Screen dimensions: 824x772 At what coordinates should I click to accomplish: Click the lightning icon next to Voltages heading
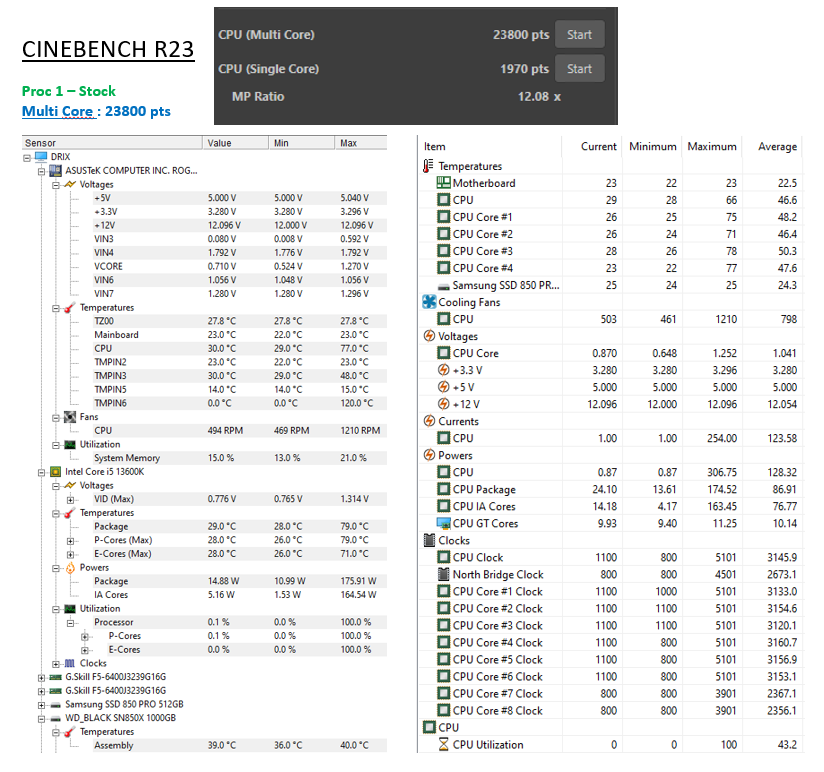coord(429,336)
